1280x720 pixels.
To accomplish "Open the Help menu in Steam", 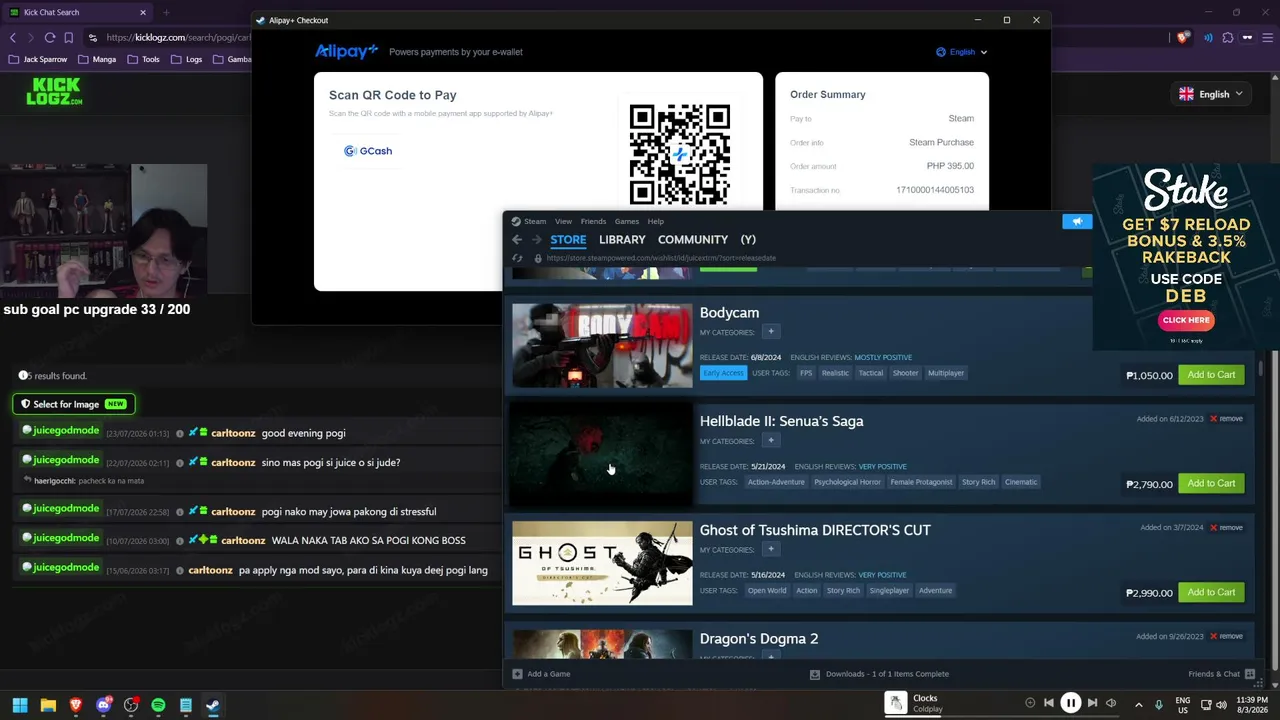I will point(656,221).
